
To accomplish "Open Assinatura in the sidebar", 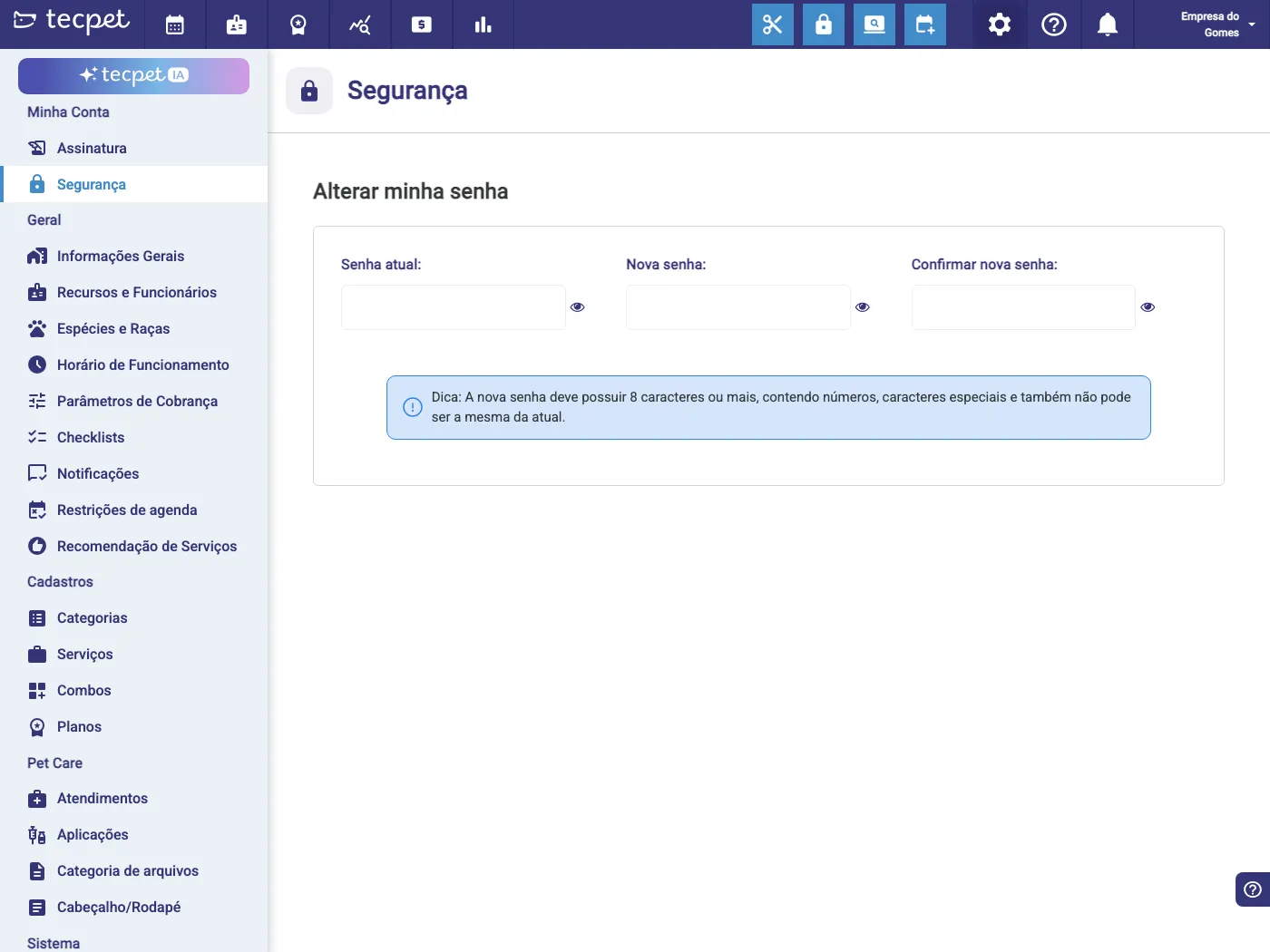I will [134, 148].
